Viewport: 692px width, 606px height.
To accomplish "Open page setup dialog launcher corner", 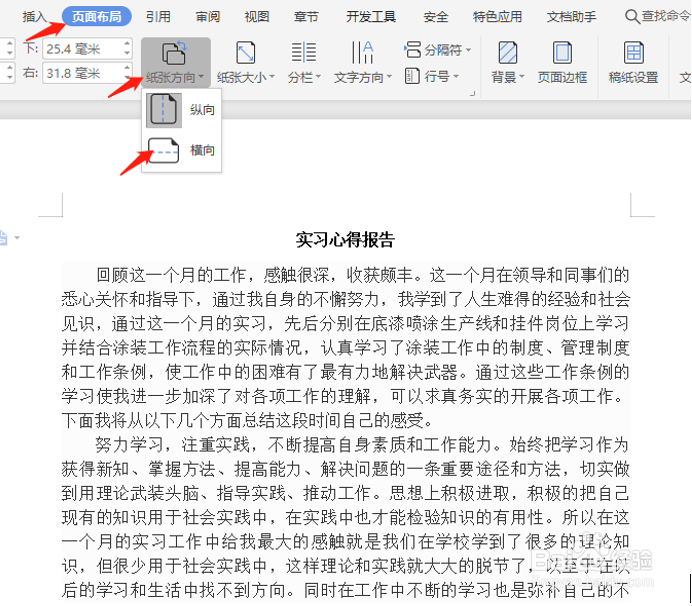I will pos(472,94).
